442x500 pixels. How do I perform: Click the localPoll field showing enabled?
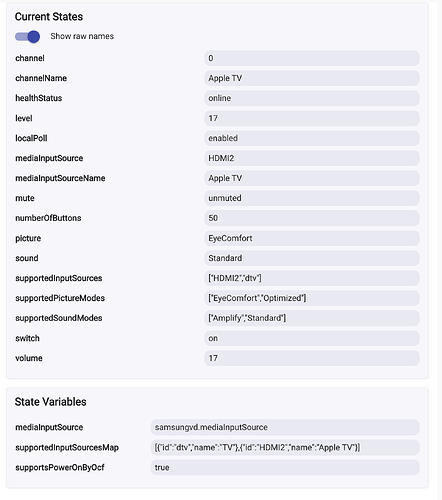click(x=312, y=138)
